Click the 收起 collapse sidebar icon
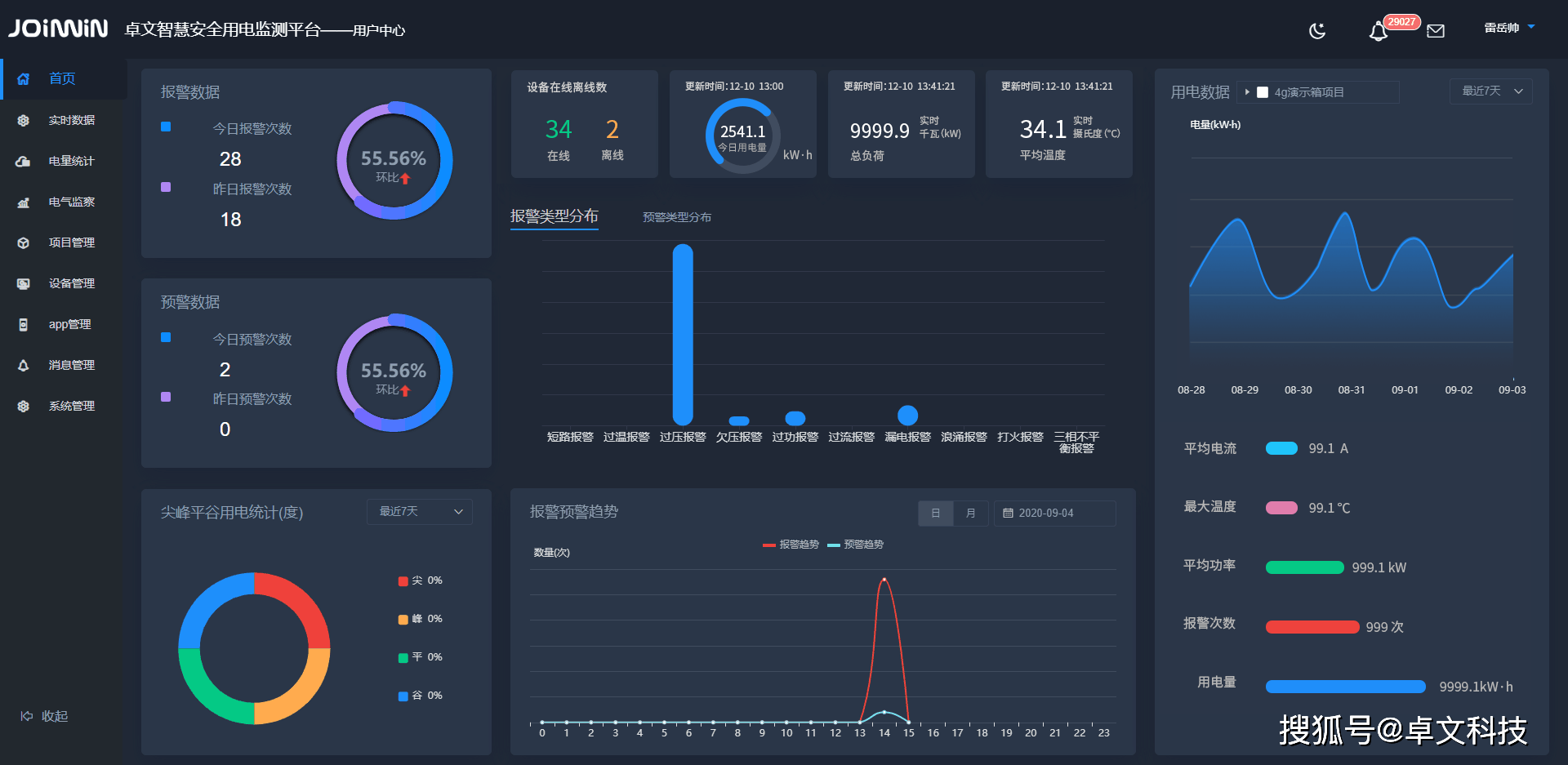Viewport: 1568px width, 765px height. [x=26, y=716]
